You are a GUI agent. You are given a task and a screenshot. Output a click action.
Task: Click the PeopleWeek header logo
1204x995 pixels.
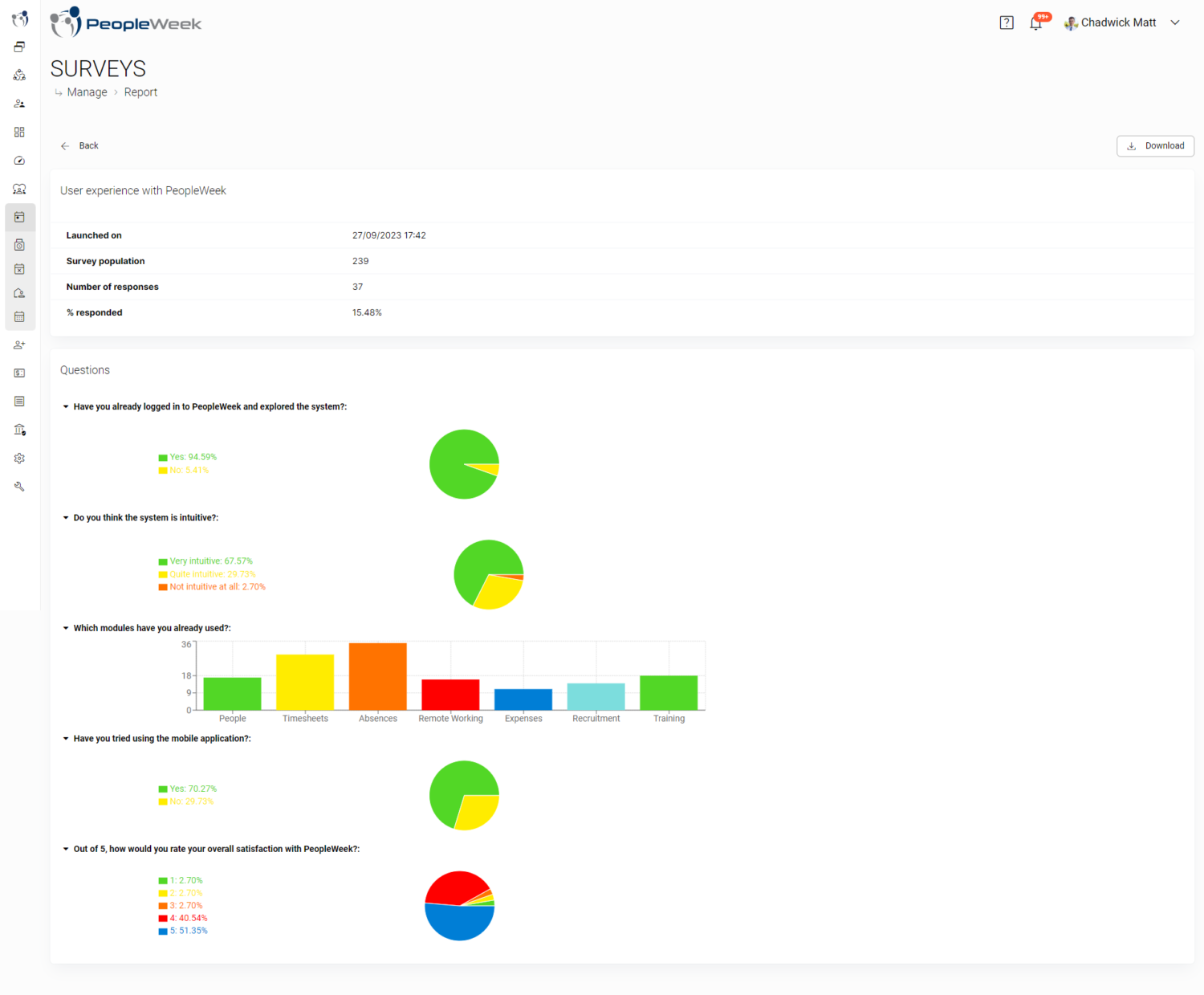(126, 22)
